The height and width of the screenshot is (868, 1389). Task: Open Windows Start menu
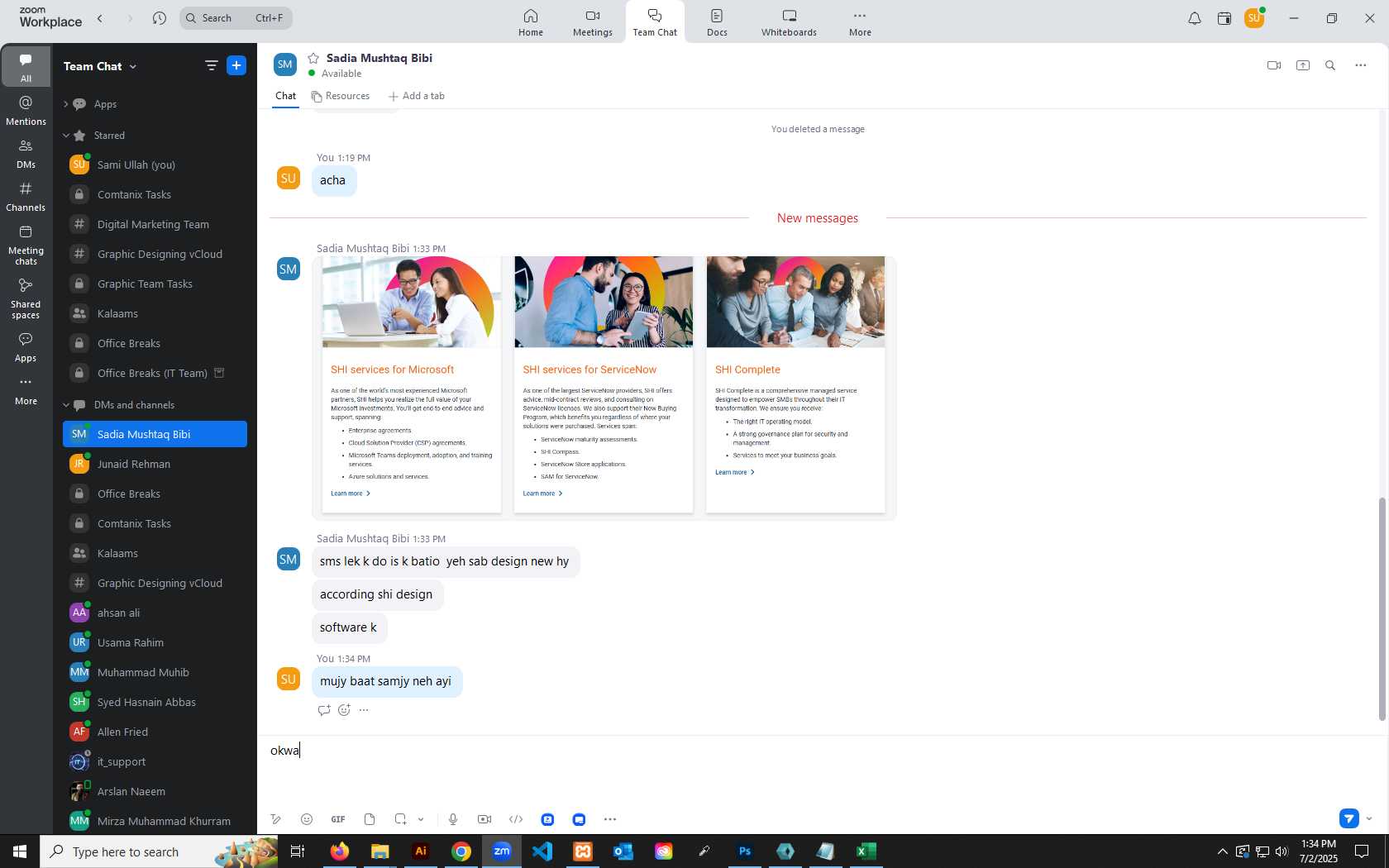(x=20, y=851)
